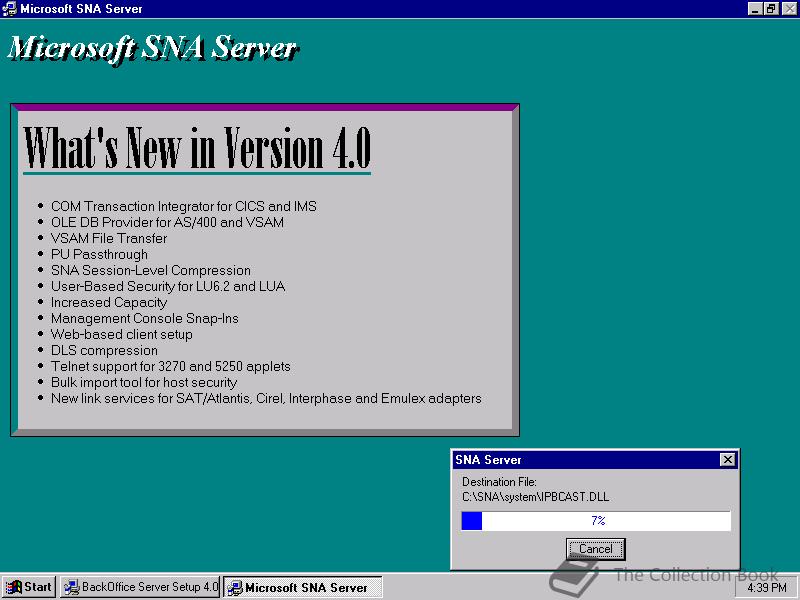Open the Windows Start menu
Screen dimensions: 800x600
[29, 587]
